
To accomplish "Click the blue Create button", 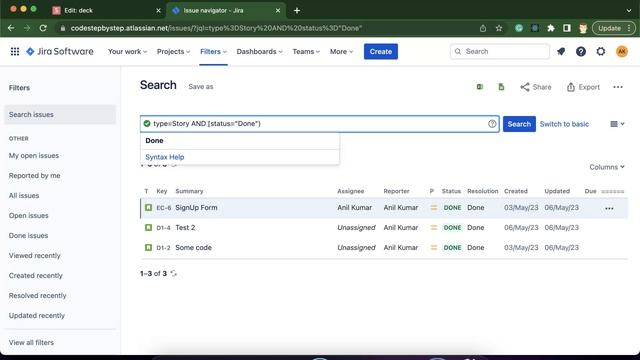I will pyautogui.click(x=381, y=51).
